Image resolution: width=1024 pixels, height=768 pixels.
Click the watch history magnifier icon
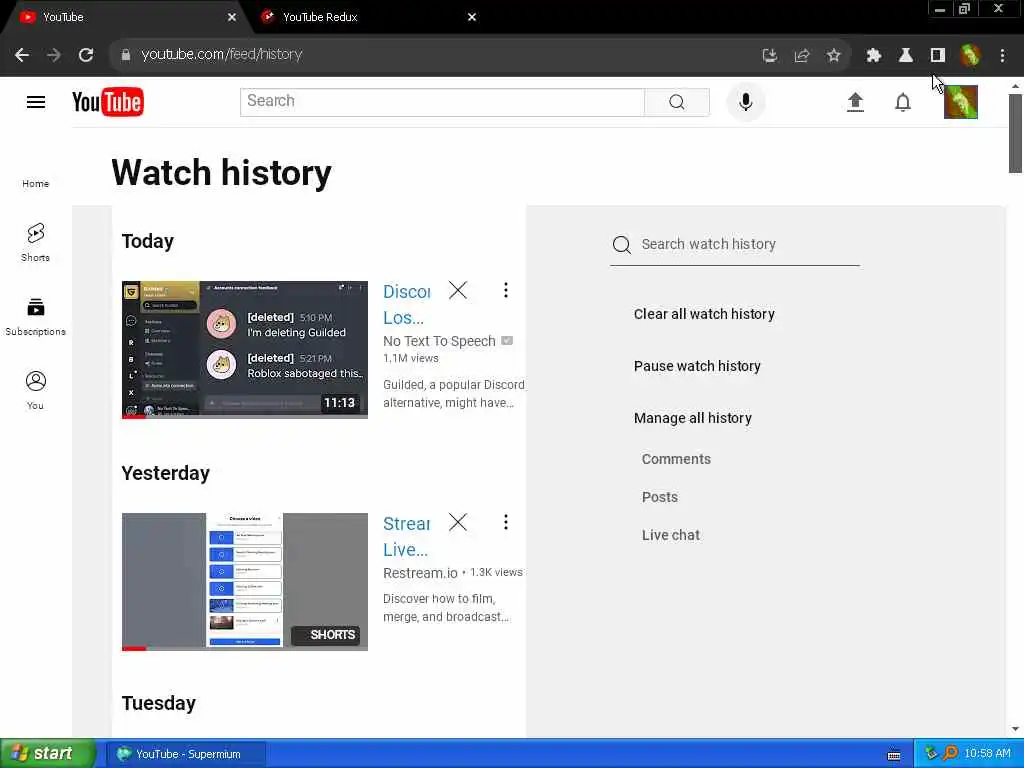point(622,245)
